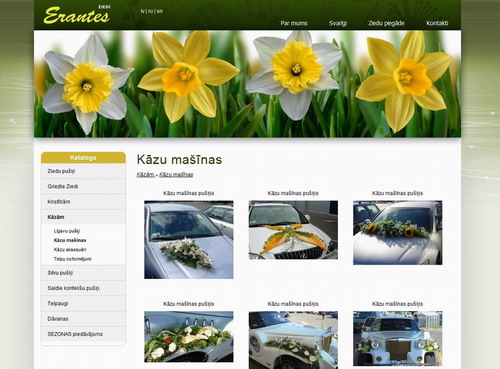Viewport: 500px width, 369px height.
Task: Open Telpaugi catalog category
Action: (x=83, y=303)
